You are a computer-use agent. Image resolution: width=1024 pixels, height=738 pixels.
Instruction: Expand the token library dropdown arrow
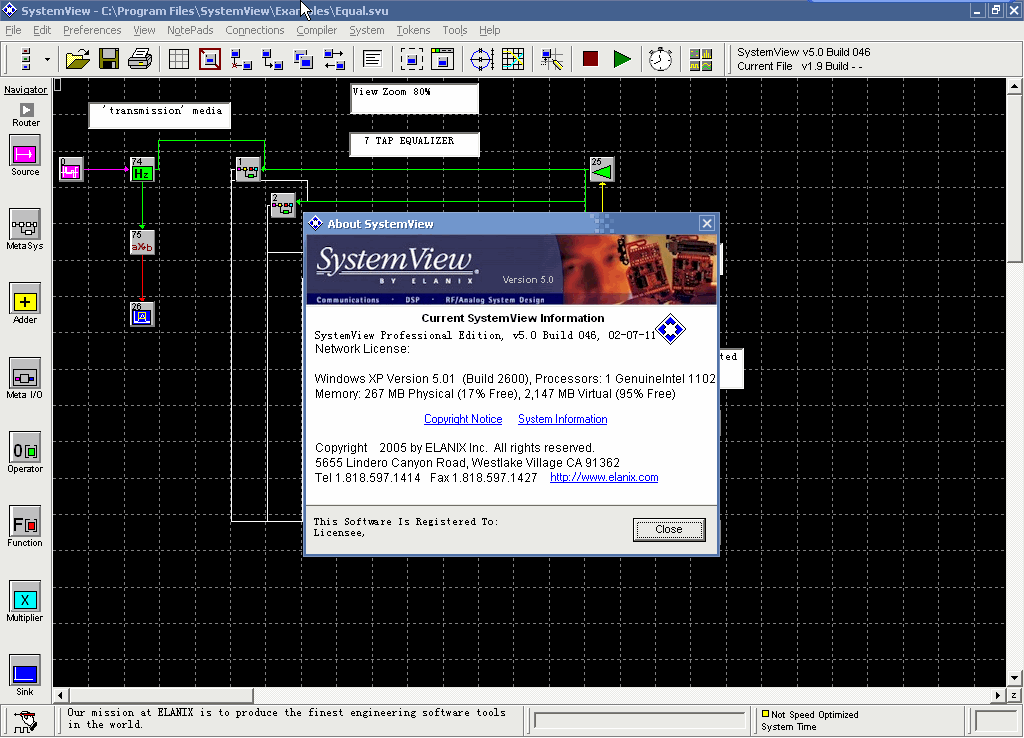(x=47, y=59)
